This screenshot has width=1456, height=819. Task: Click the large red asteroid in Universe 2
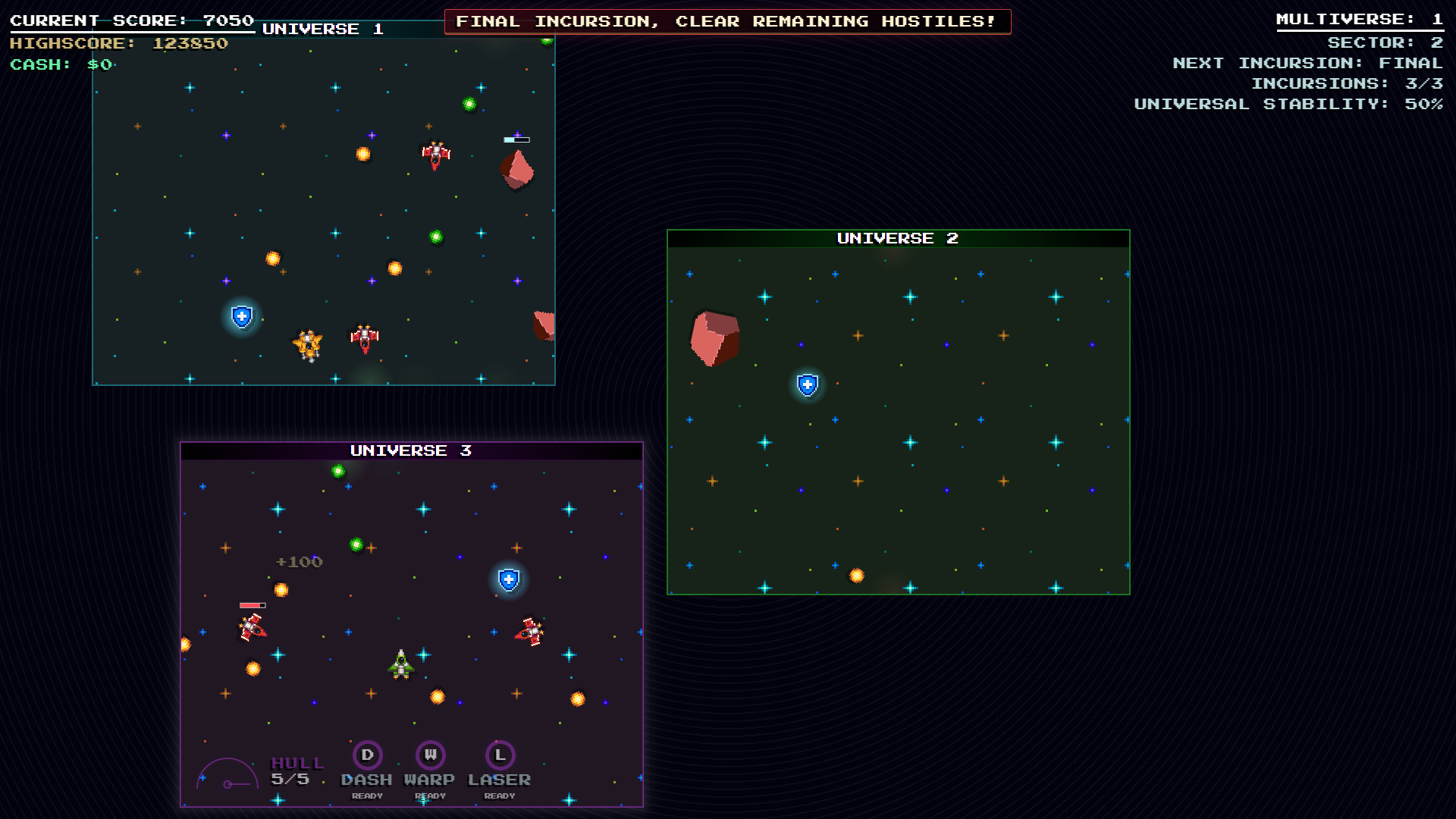point(714,338)
